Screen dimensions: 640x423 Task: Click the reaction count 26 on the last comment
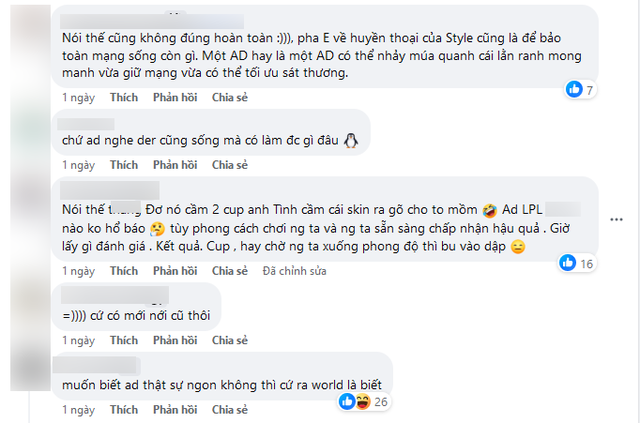381,402
